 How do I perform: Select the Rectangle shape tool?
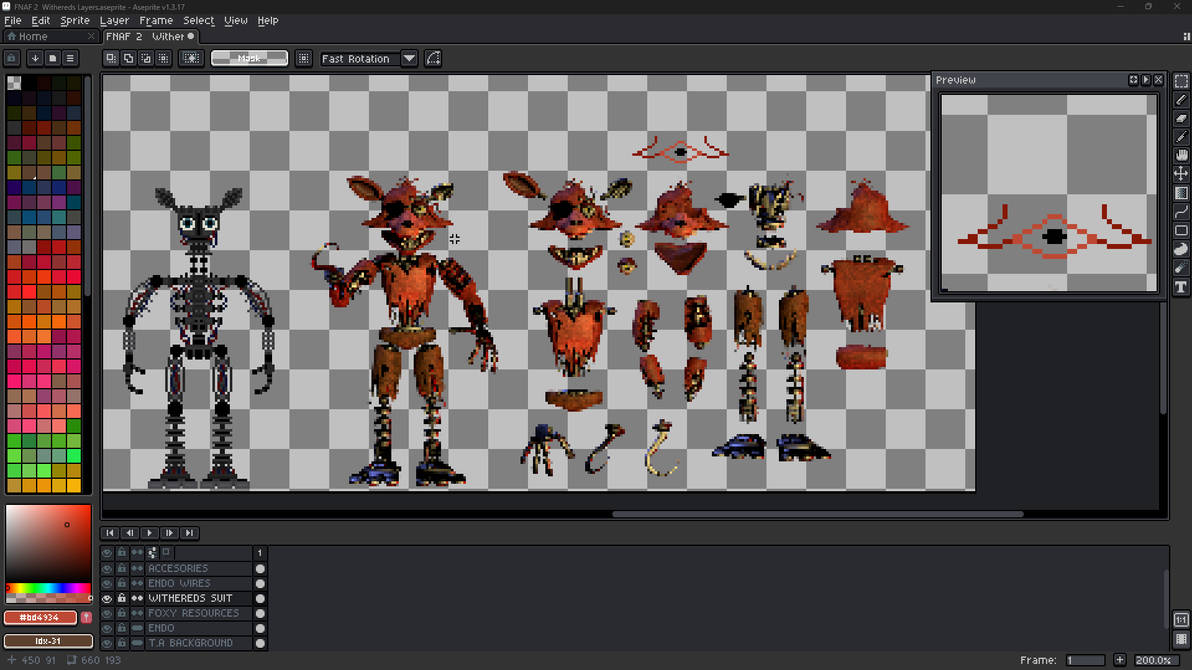(1181, 230)
